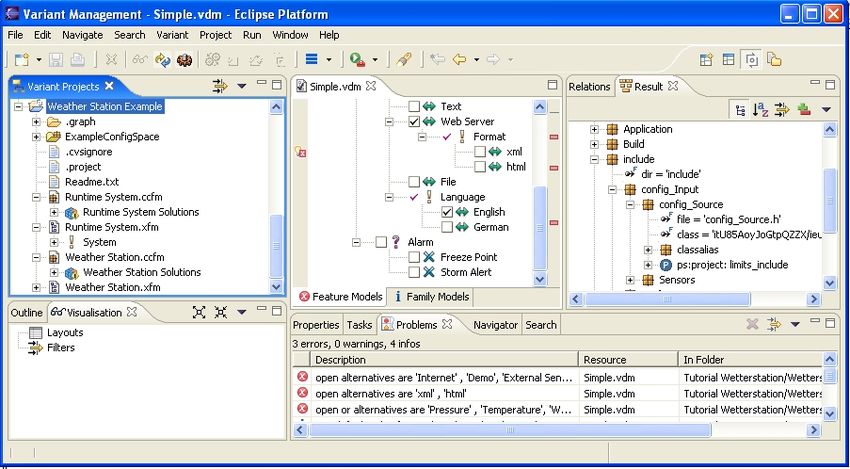Click the Problems panel horizontal scrollbar
This screenshot has width=850, height=469.
pos(510,430)
